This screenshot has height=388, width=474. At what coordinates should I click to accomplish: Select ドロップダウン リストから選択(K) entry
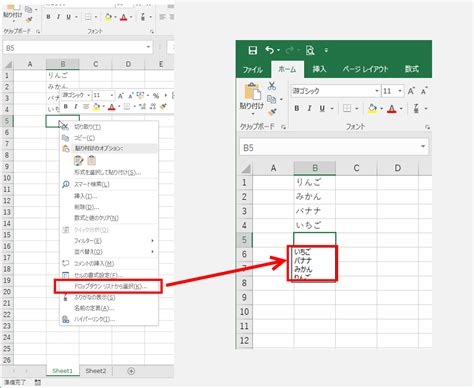[110, 286]
